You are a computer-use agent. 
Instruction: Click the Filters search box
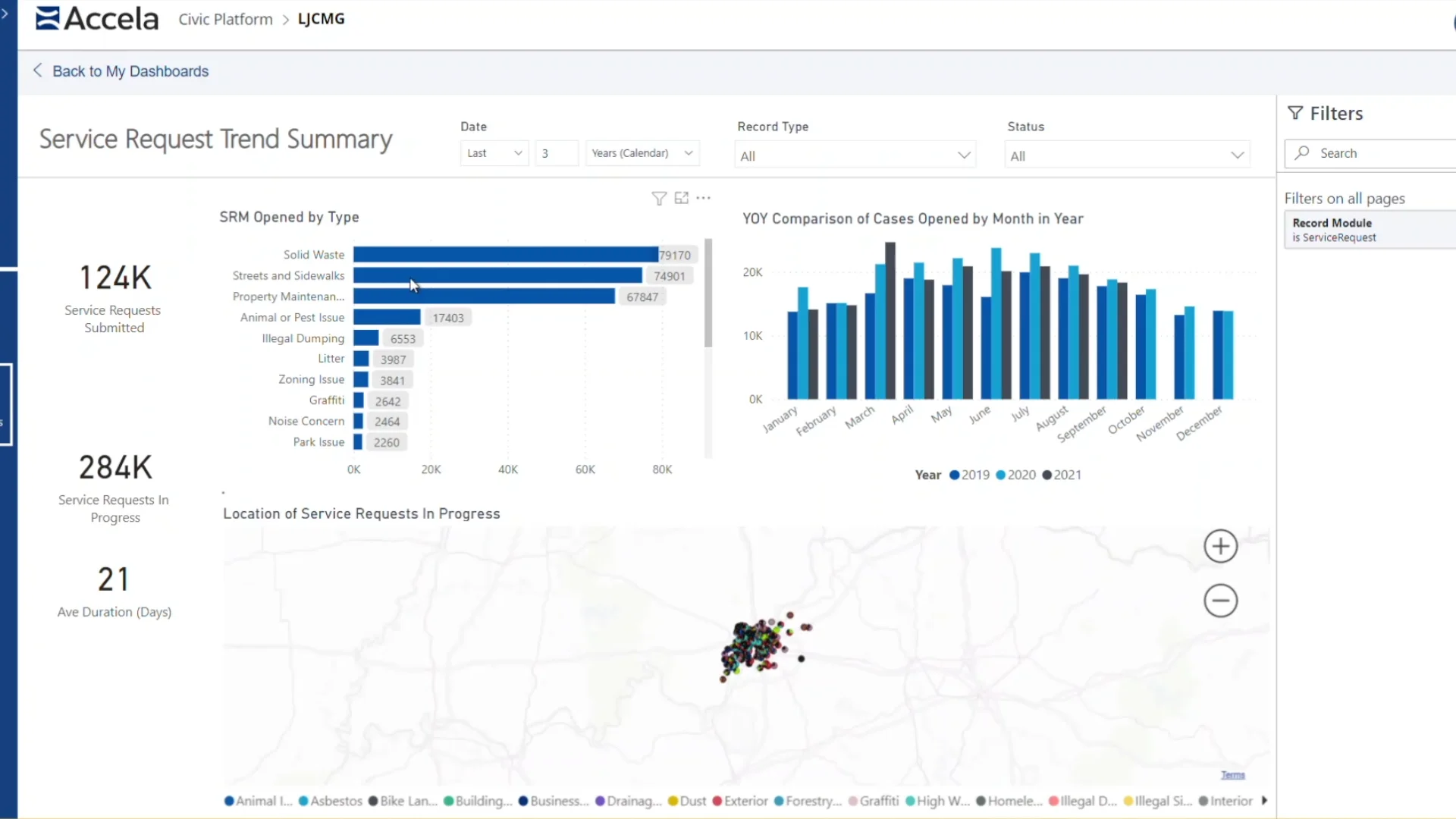pyautogui.click(x=1370, y=153)
